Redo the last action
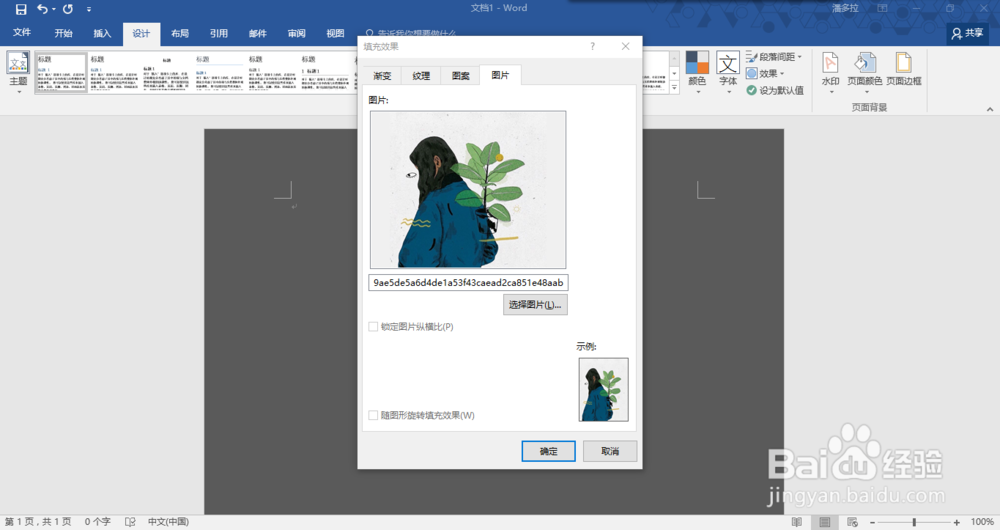 click(x=68, y=9)
